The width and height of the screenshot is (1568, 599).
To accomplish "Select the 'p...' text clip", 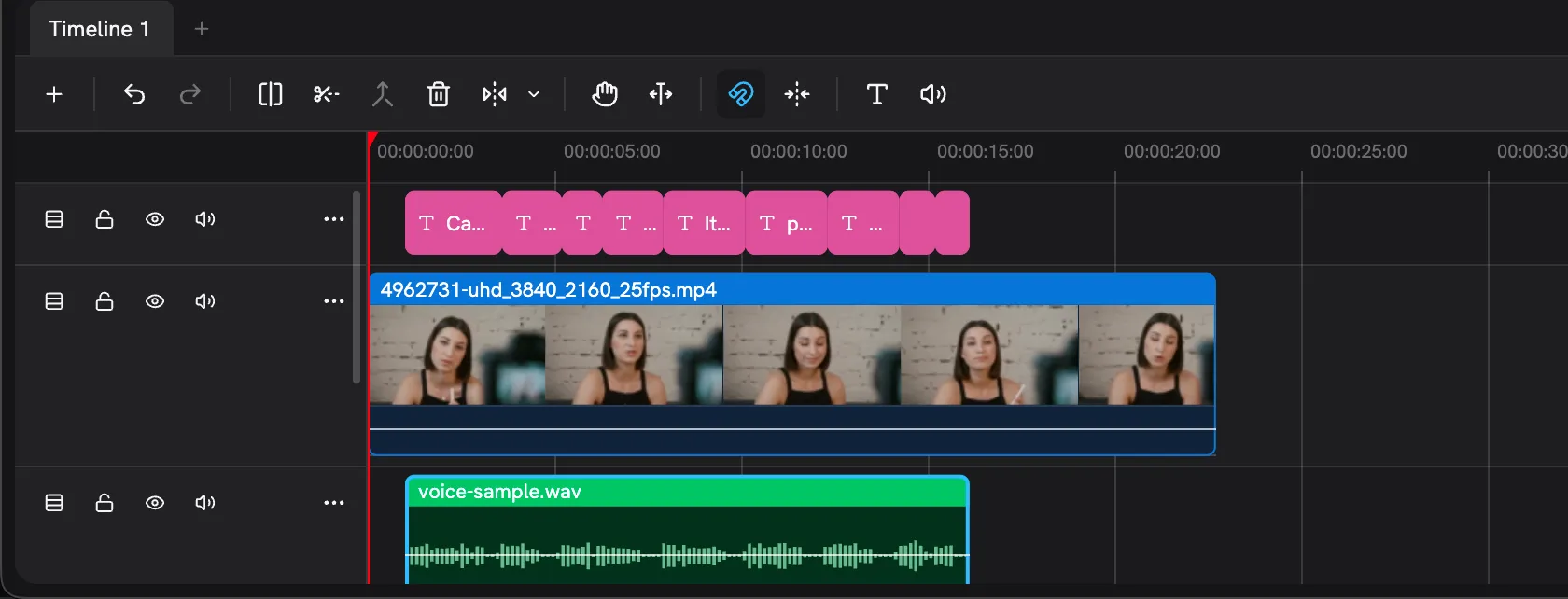I will click(787, 223).
